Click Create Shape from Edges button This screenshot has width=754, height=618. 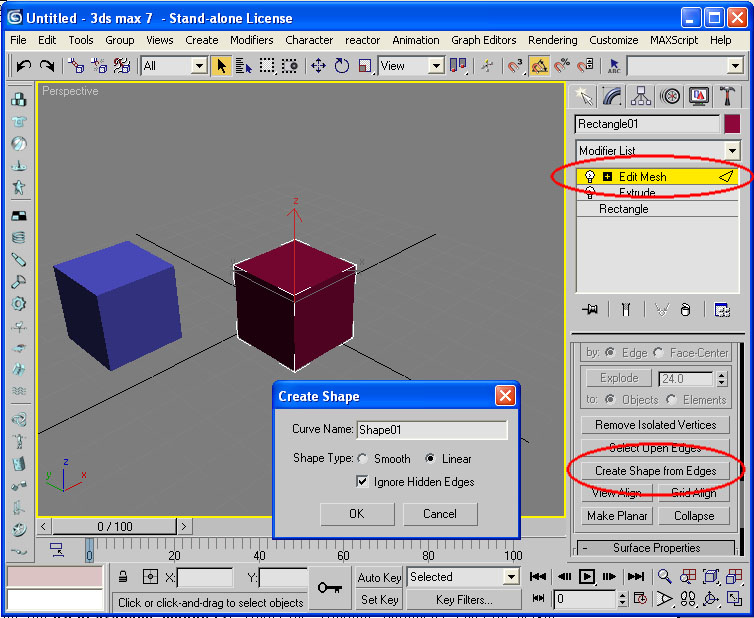[x=655, y=471]
